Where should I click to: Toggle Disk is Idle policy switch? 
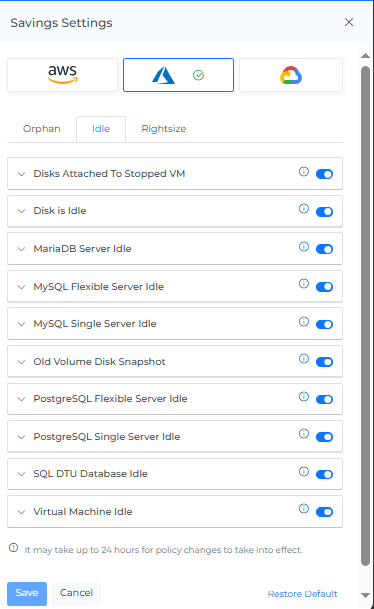(x=324, y=212)
